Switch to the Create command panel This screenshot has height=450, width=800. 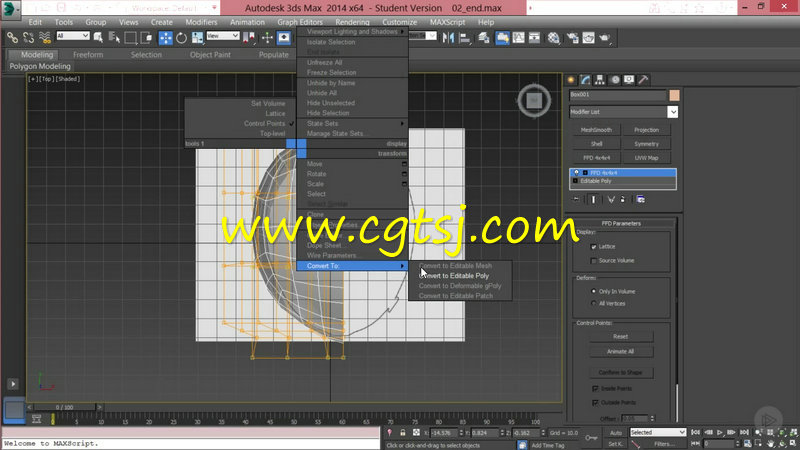571,80
